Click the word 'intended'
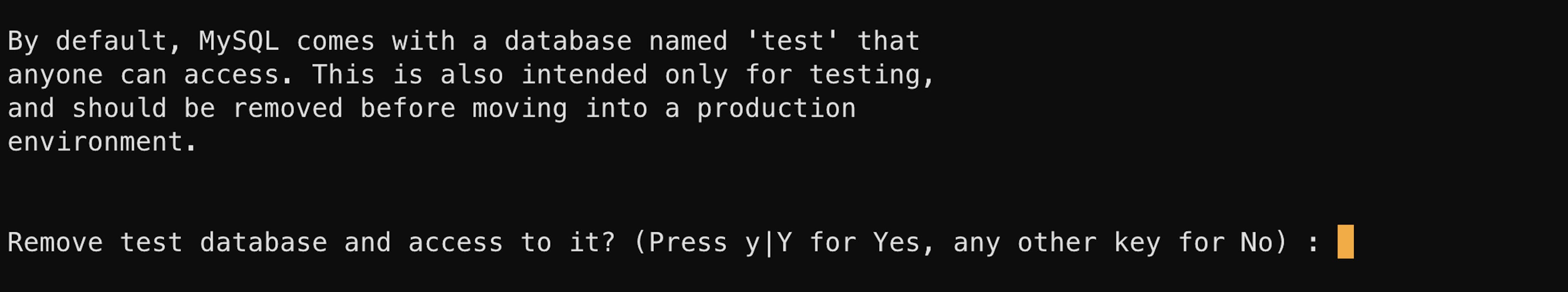This screenshot has height=292, width=1568. click(x=584, y=75)
